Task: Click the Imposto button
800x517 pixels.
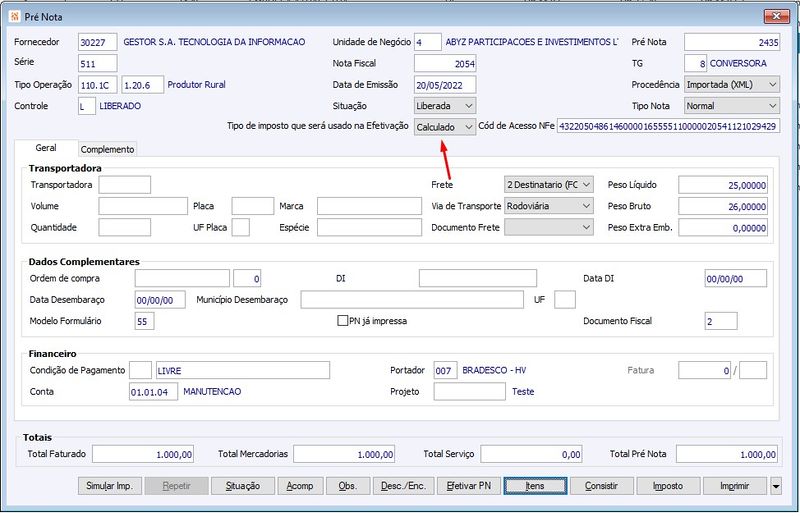Action: click(x=668, y=486)
